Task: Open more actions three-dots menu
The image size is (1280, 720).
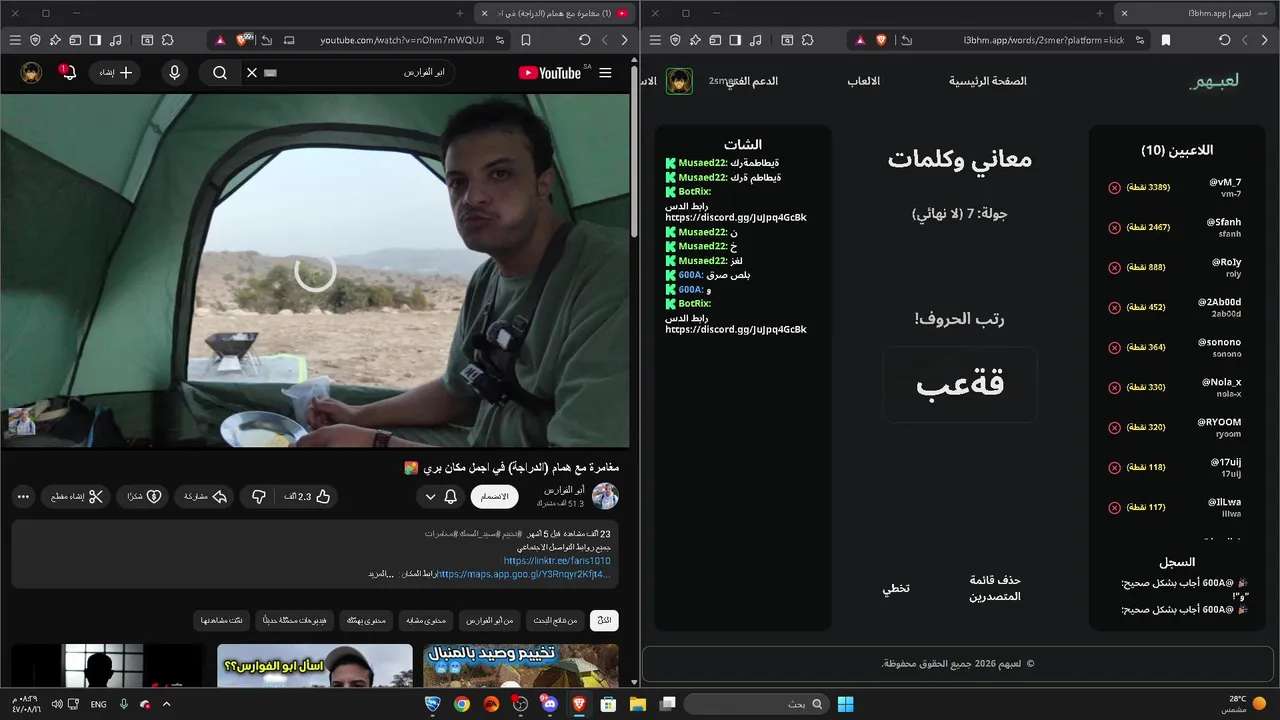Action: (23, 496)
